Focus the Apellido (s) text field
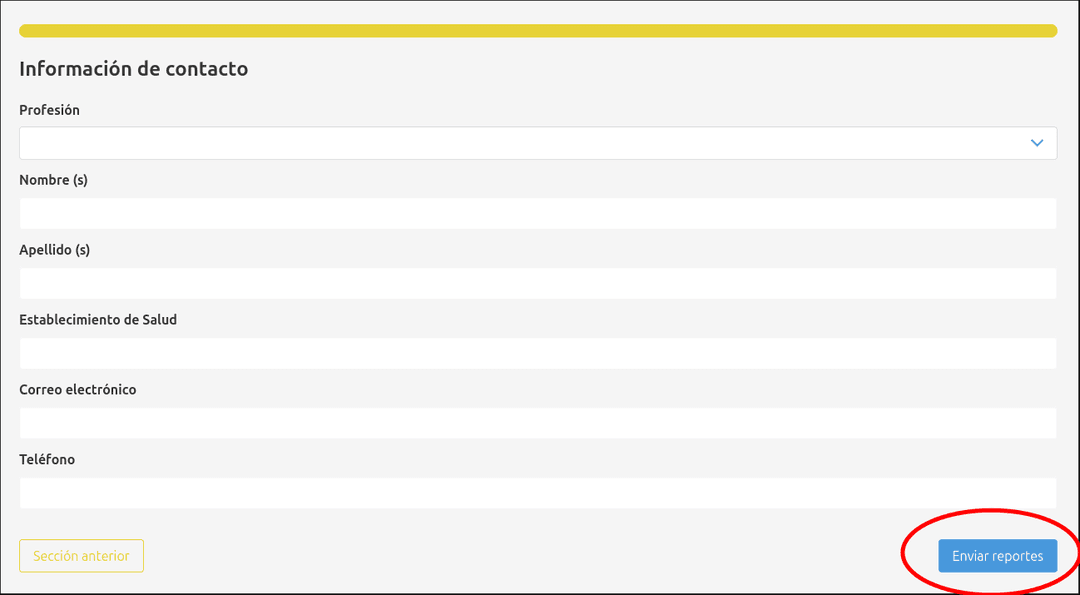Viewport: 1080px width, 595px height. [538, 283]
